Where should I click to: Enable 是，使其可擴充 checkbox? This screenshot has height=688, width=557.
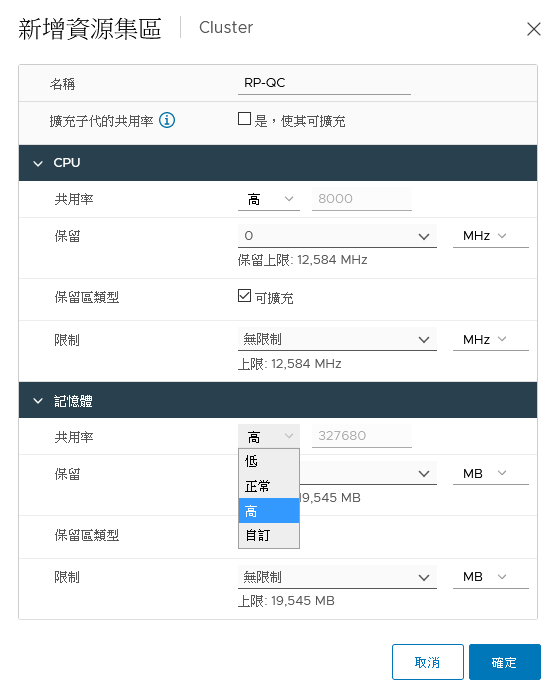click(x=244, y=118)
